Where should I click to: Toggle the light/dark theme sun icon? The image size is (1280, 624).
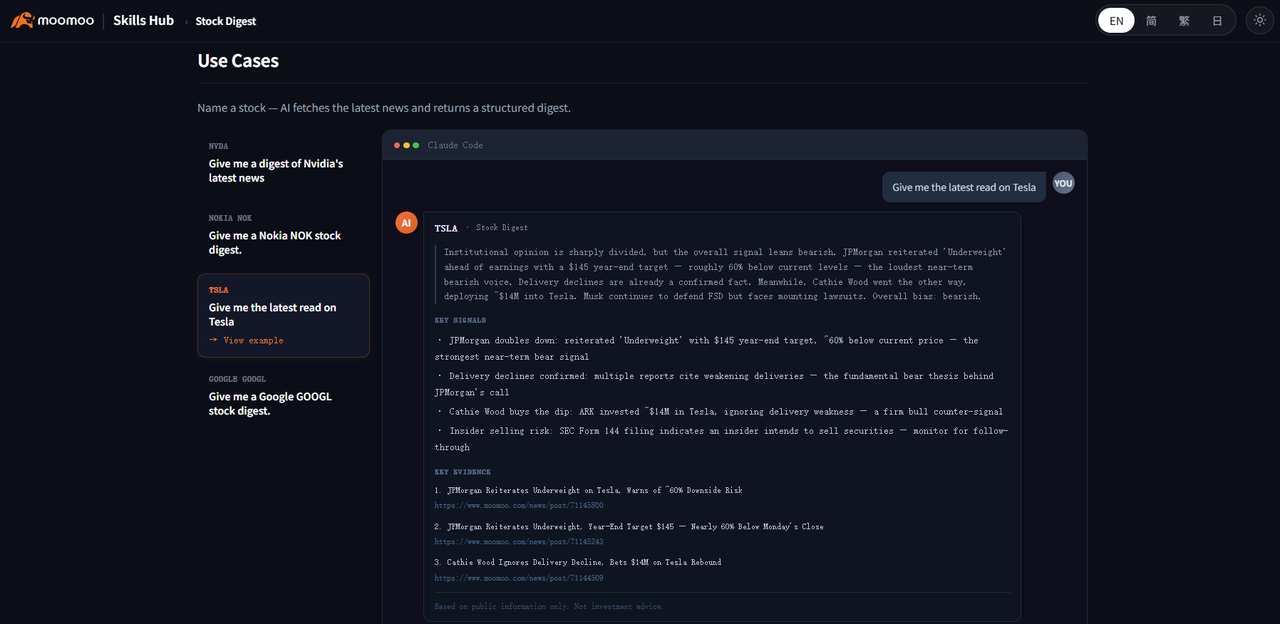coord(1259,20)
